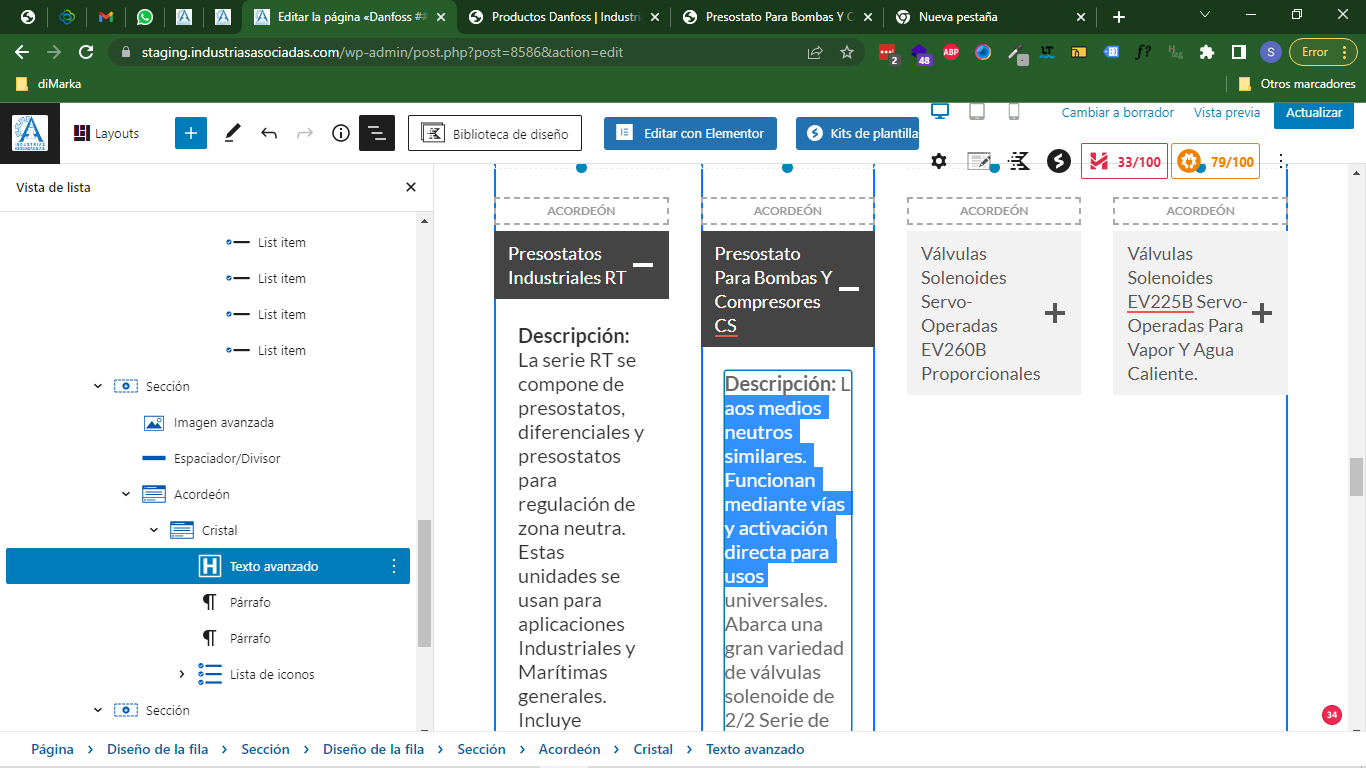Collapse the Sección at list bottom
The height and width of the screenshot is (768, 1366).
(x=98, y=710)
